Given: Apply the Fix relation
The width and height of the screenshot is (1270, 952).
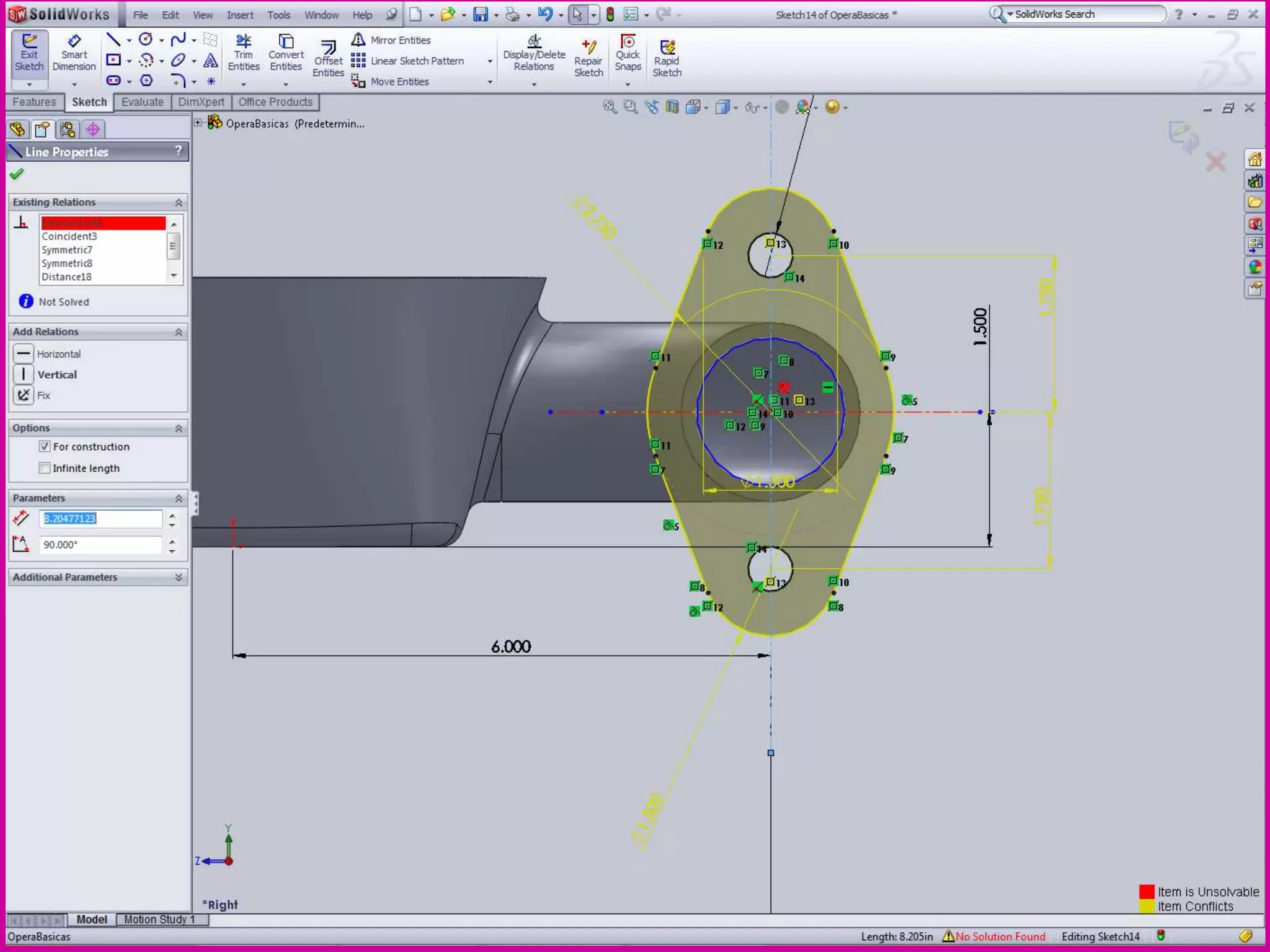Looking at the screenshot, I should point(24,395).
